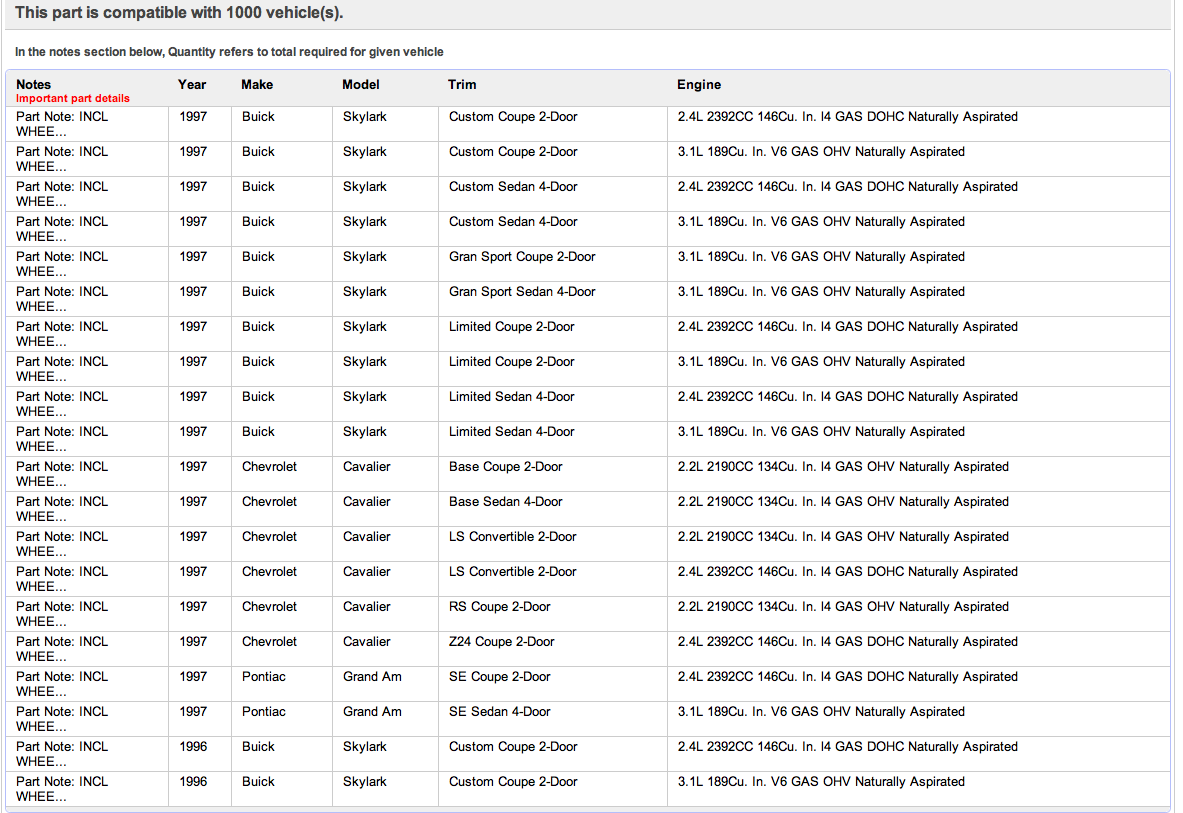Click the Notes column header

click(33, 85)
